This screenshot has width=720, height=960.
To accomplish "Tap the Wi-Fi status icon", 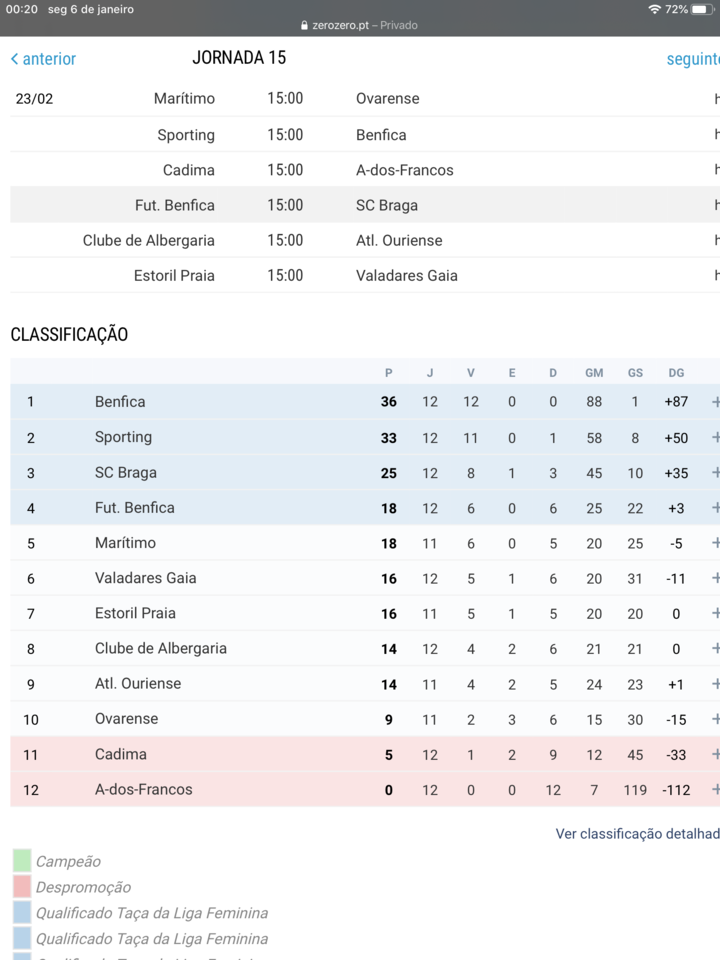I will 654,9.
